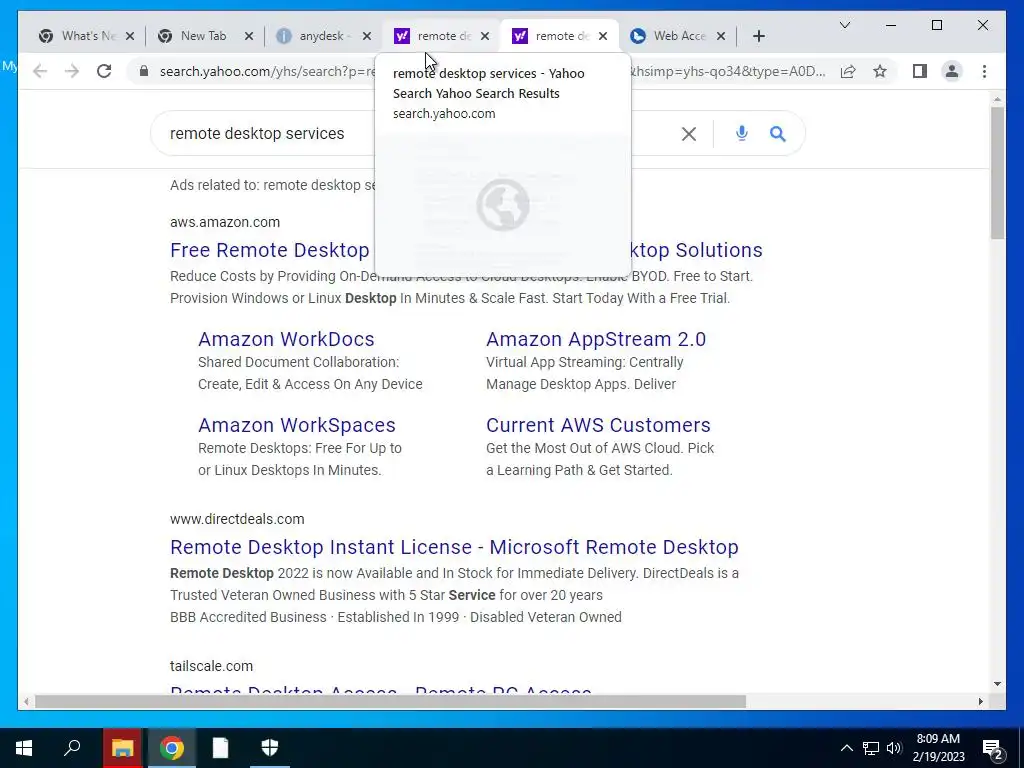Open Remote Desktop Instant License link
This screenshot has width=1024, height=768.
tap(454, 547)
